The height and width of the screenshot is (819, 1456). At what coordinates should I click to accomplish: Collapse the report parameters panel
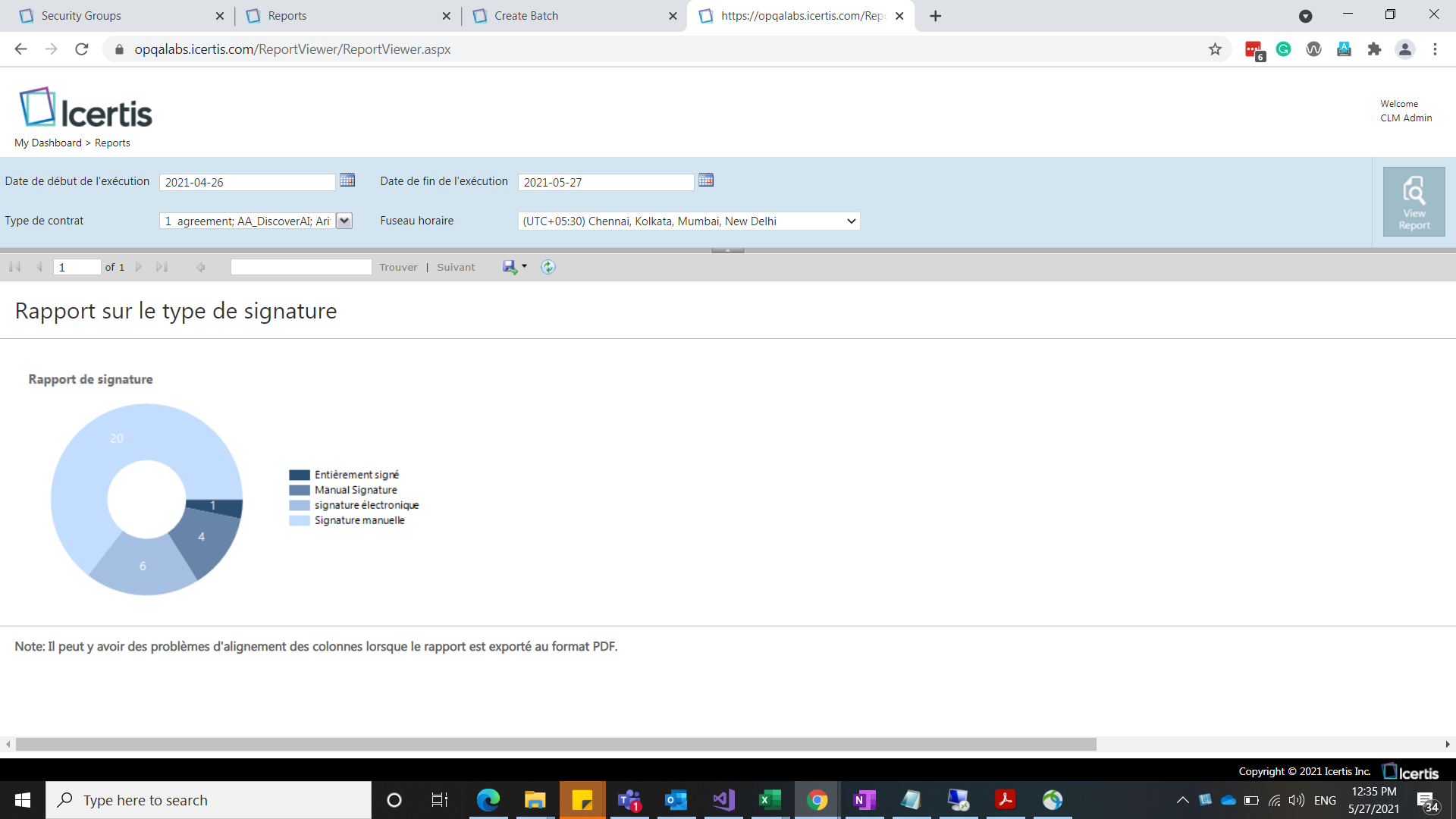point(727,250)
